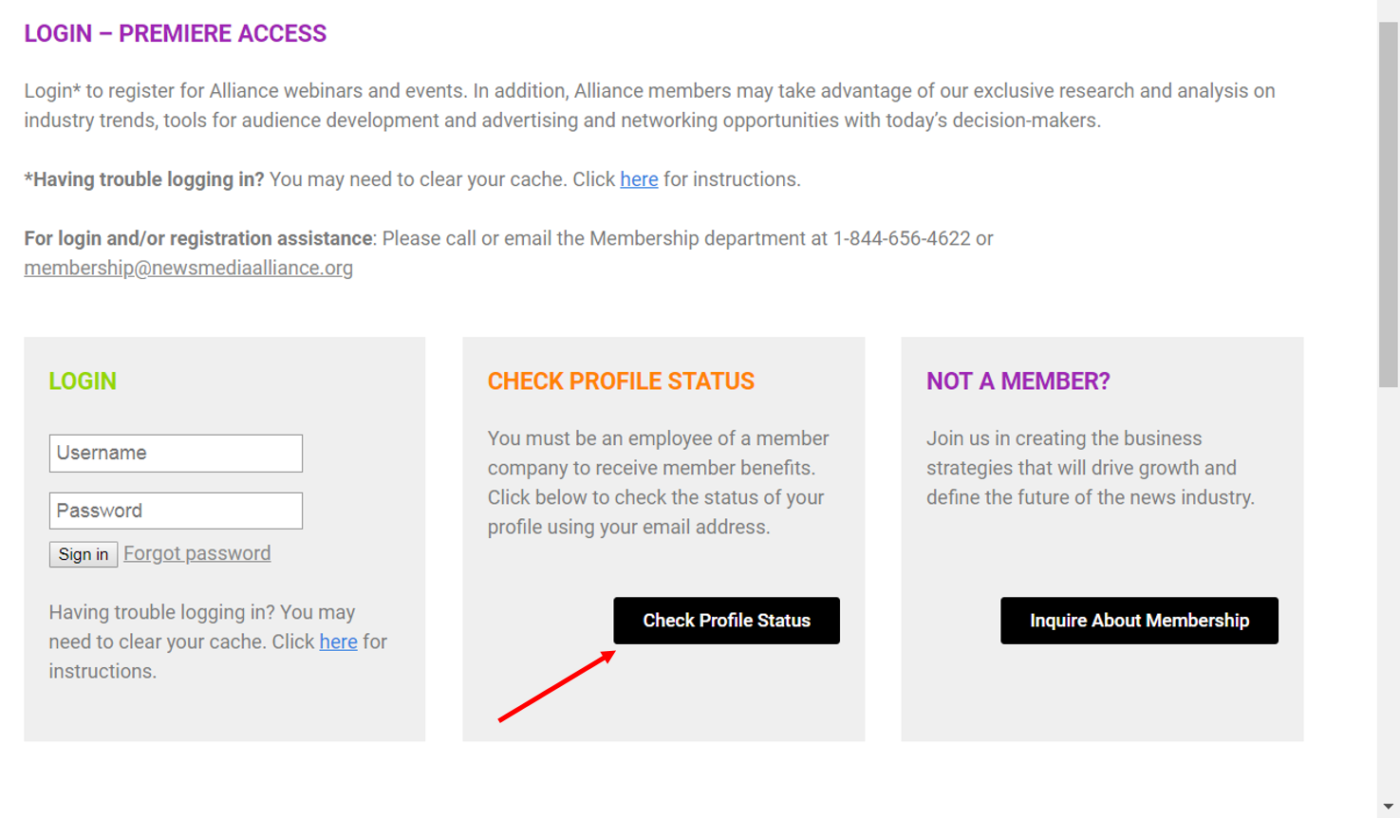Screen dimensions: 1400x818
Task: Click the 'You must be an employee' paragraph
Action: click(658, 483)
